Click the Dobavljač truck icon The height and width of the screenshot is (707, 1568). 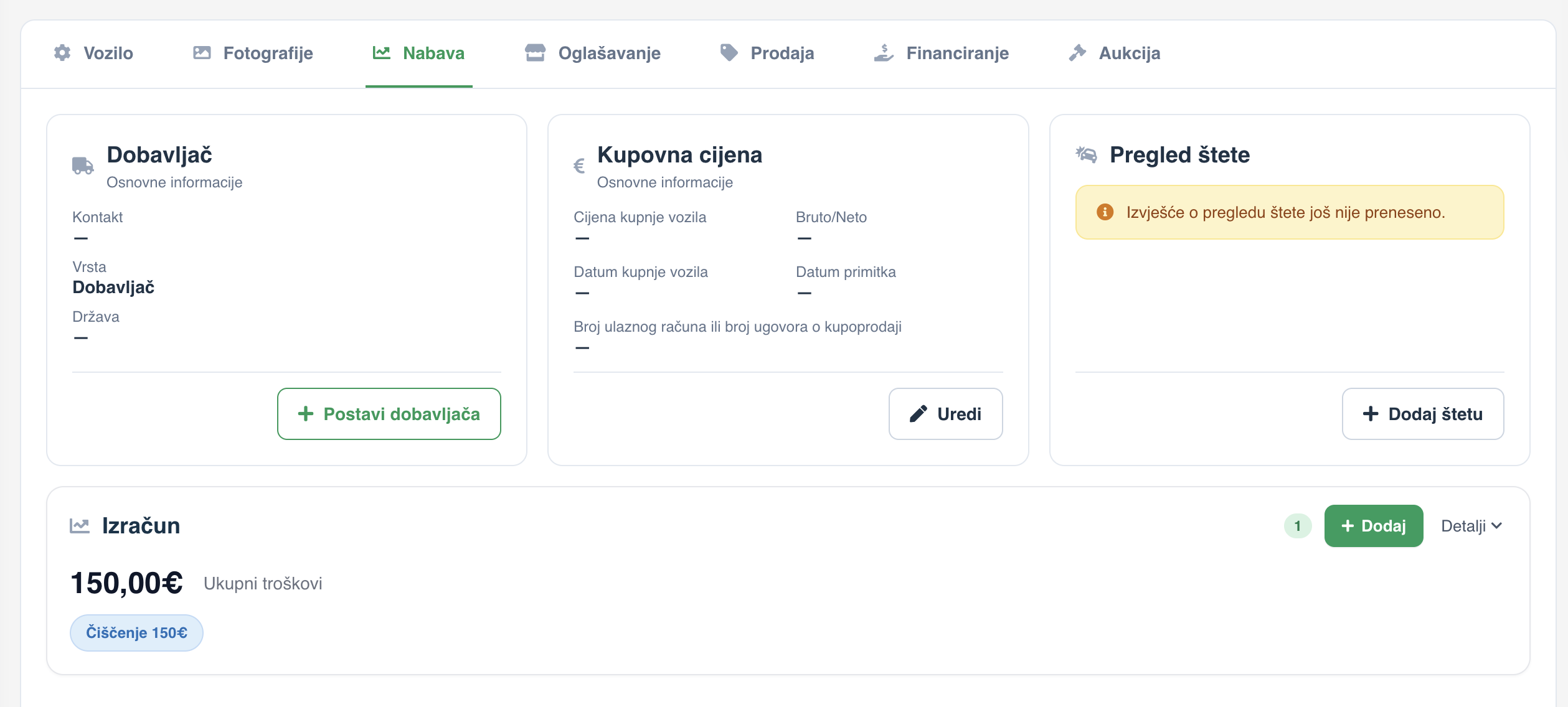tap(83, 166)
